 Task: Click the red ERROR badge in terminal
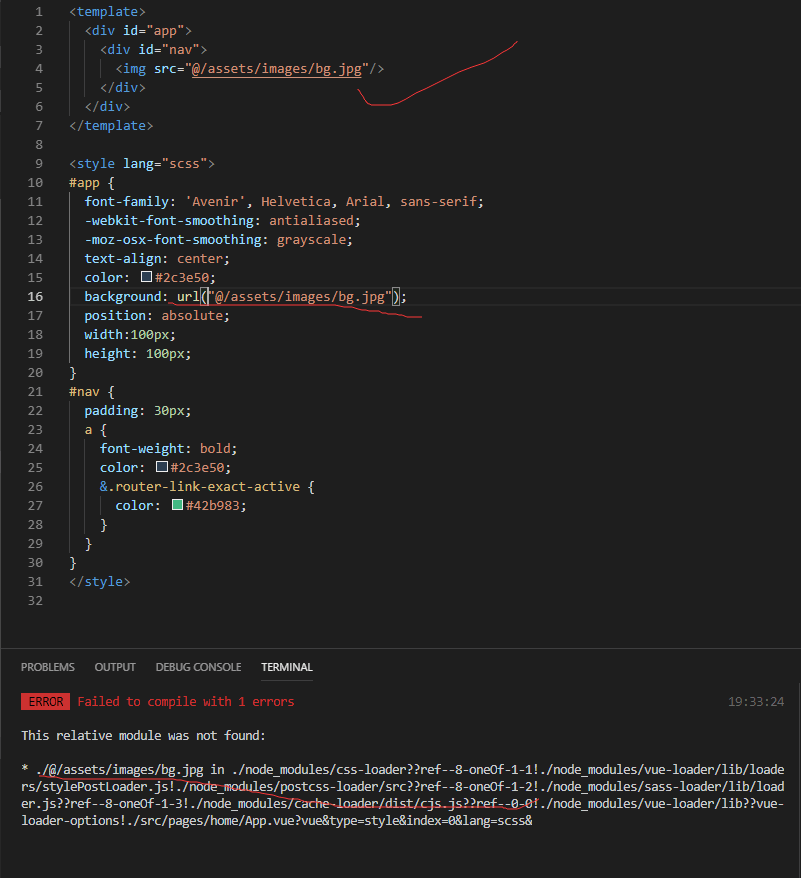pyautogui.click(x=45, y=702)
